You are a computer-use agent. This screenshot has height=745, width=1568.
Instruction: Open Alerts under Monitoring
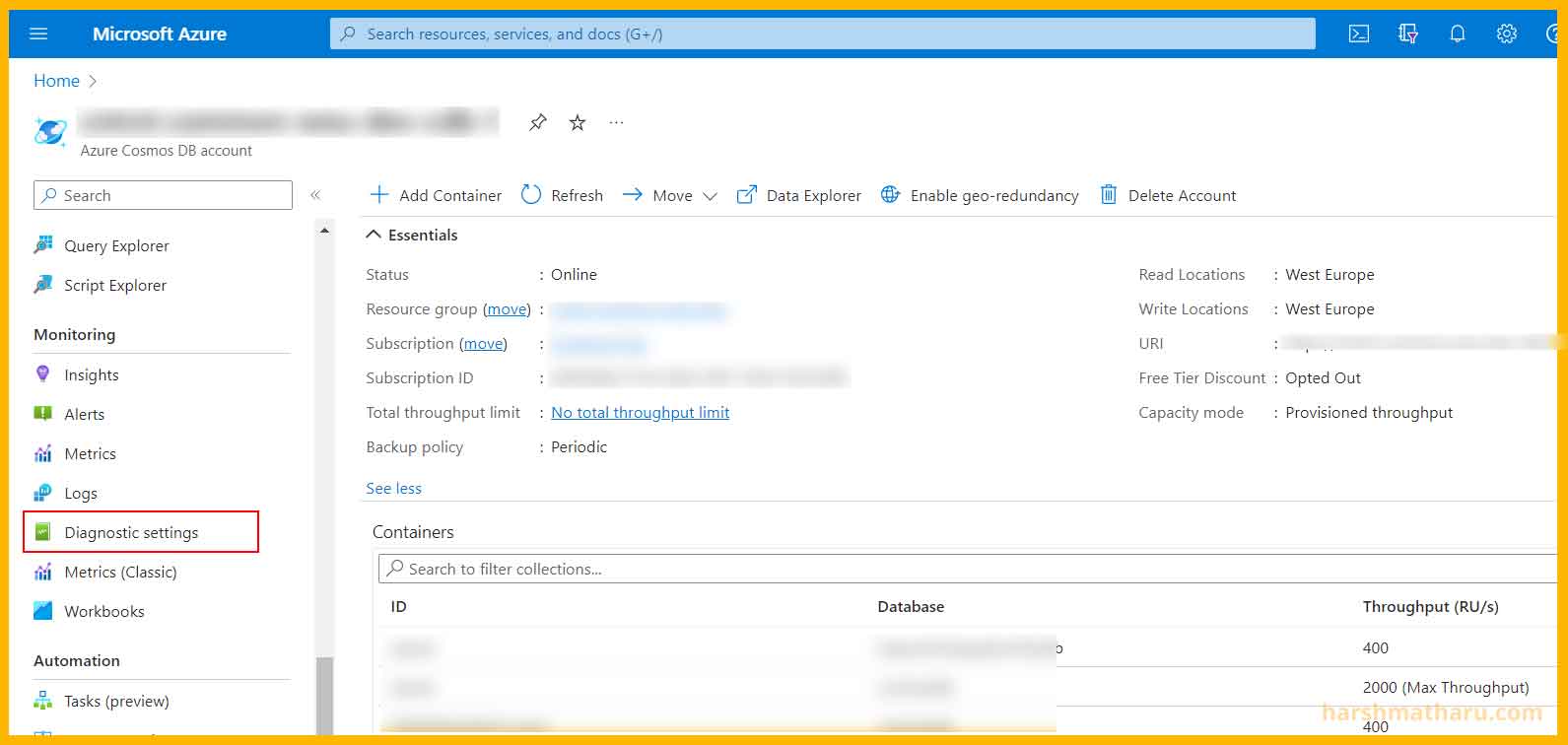pyautogui.click(x=84, y=414)
